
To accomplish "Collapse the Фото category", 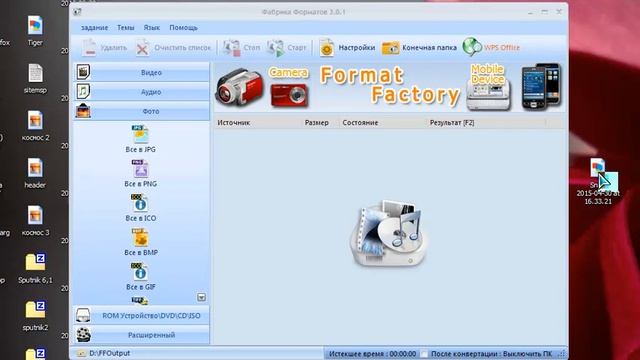I will [x=141, y=111].
